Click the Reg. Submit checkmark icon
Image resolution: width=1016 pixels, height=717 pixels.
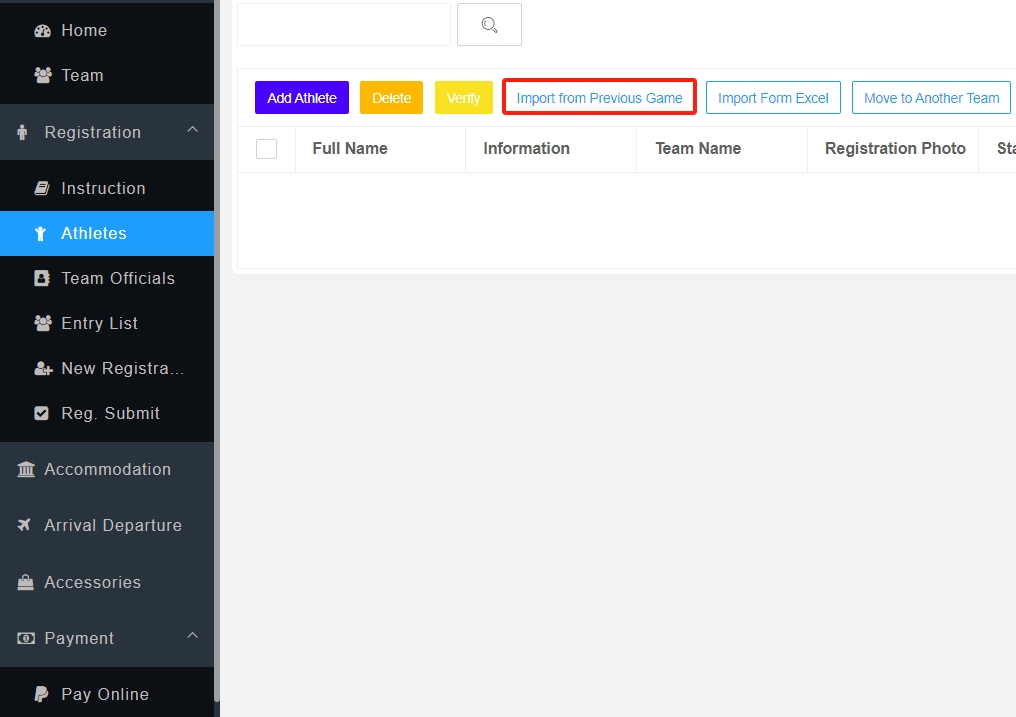[41, 412]
